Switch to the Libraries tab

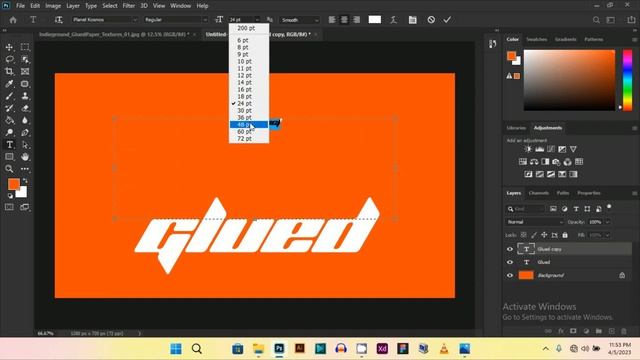click(516, 128)
